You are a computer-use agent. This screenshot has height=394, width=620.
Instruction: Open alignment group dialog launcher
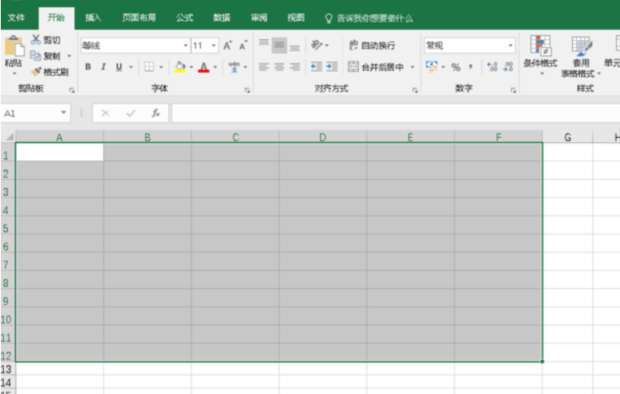[415, 91]
